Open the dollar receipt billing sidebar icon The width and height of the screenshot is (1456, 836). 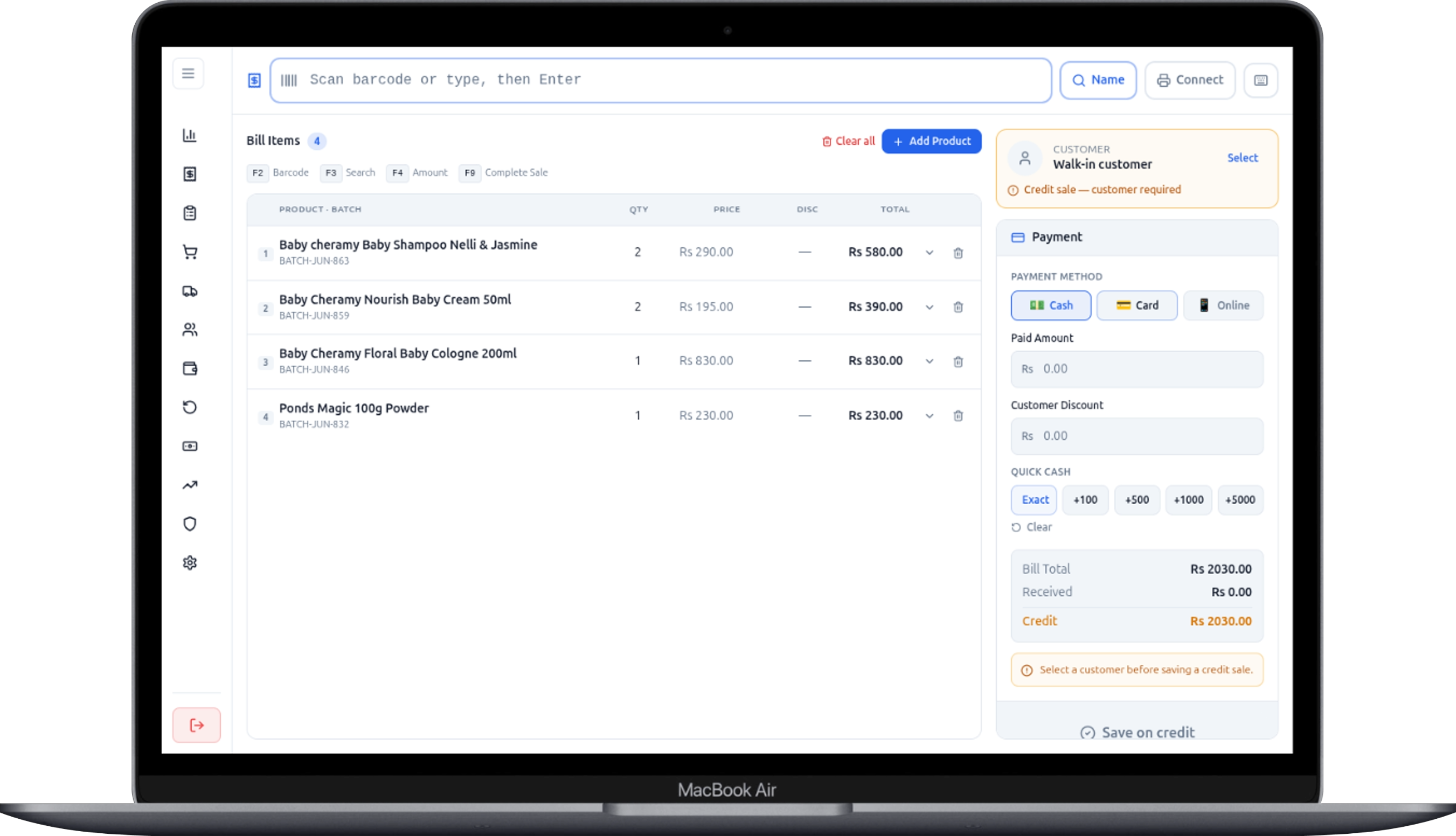pos(190,174)
